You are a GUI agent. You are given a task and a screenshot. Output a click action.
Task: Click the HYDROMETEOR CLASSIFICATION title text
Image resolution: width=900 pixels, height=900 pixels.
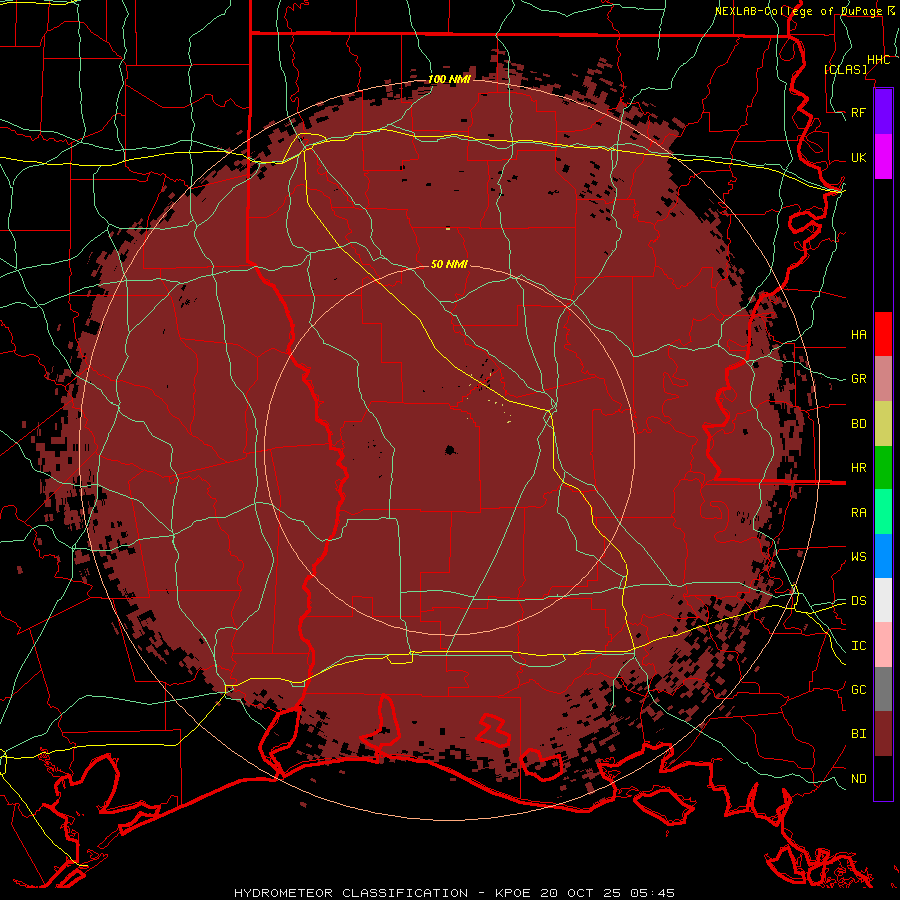351,893
